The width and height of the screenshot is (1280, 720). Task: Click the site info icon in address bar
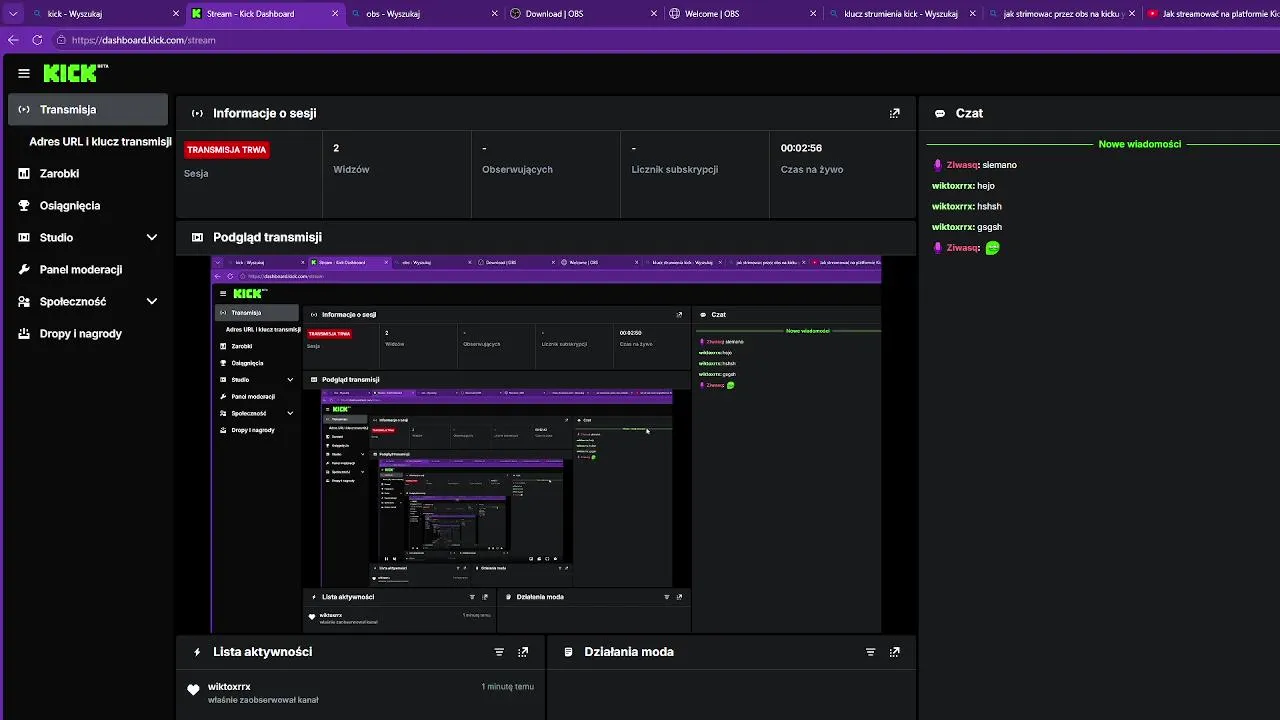61,40
